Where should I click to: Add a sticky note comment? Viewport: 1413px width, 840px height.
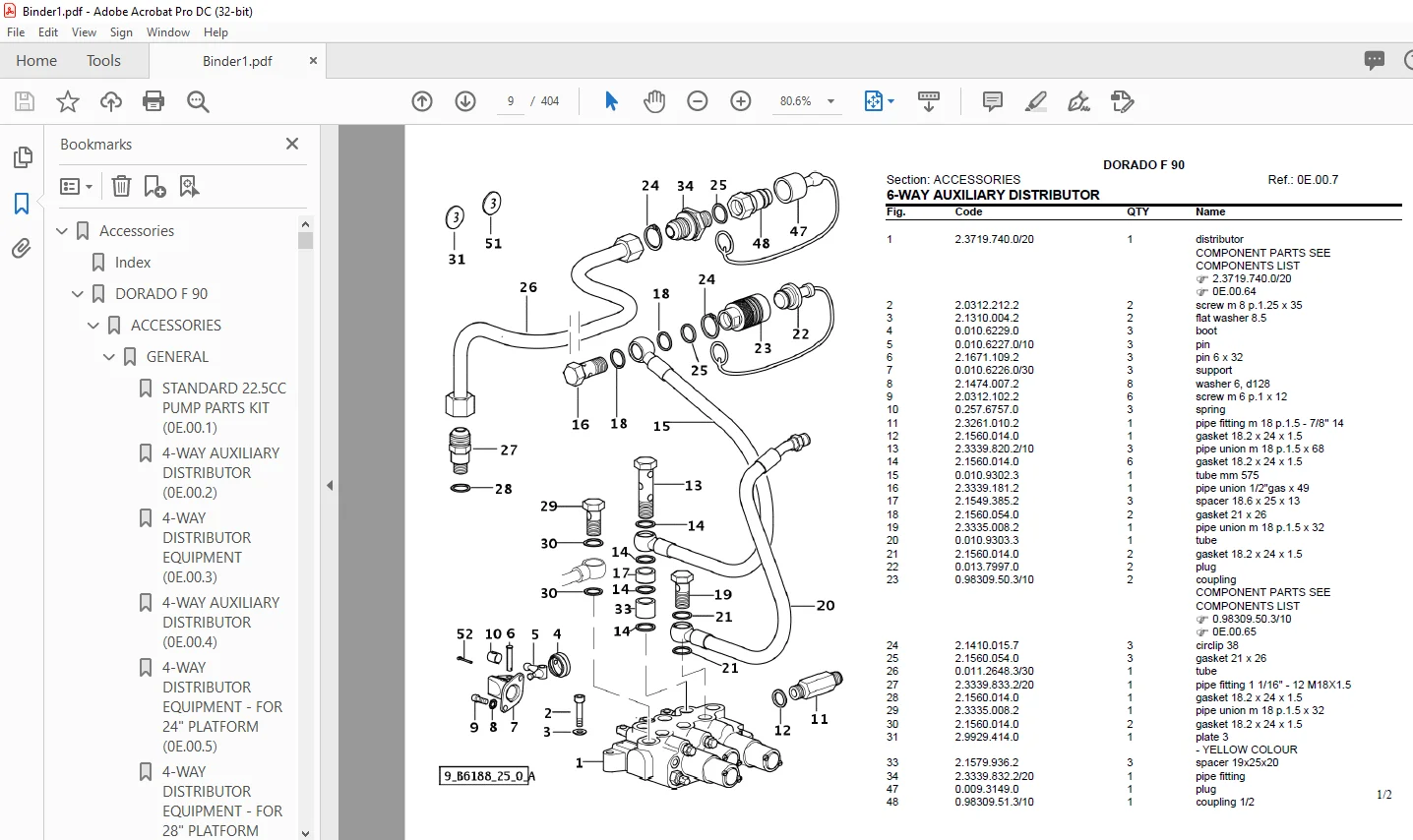pyautogui.click(x=993, y=101)
